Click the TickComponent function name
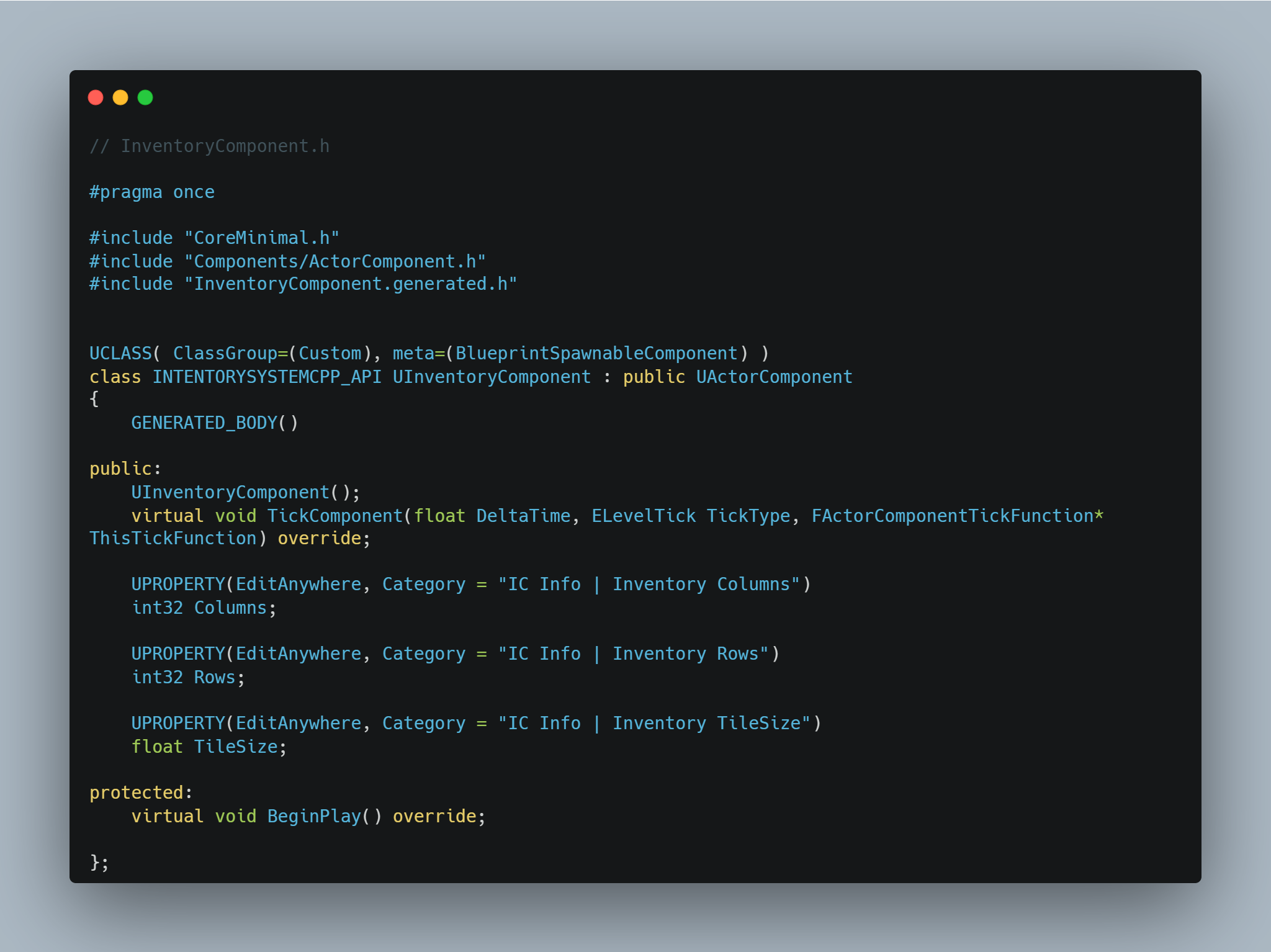 (335, 516)
